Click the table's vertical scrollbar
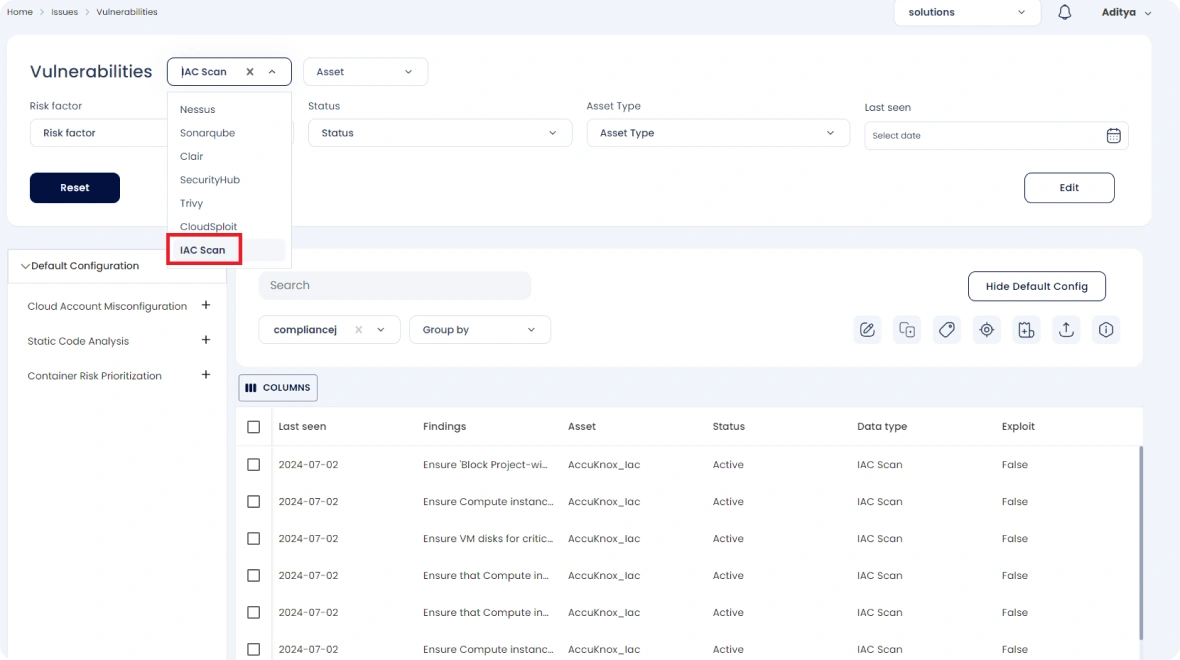Image resolution: width=1180 pixels, height=660 pixels. 1140,540
